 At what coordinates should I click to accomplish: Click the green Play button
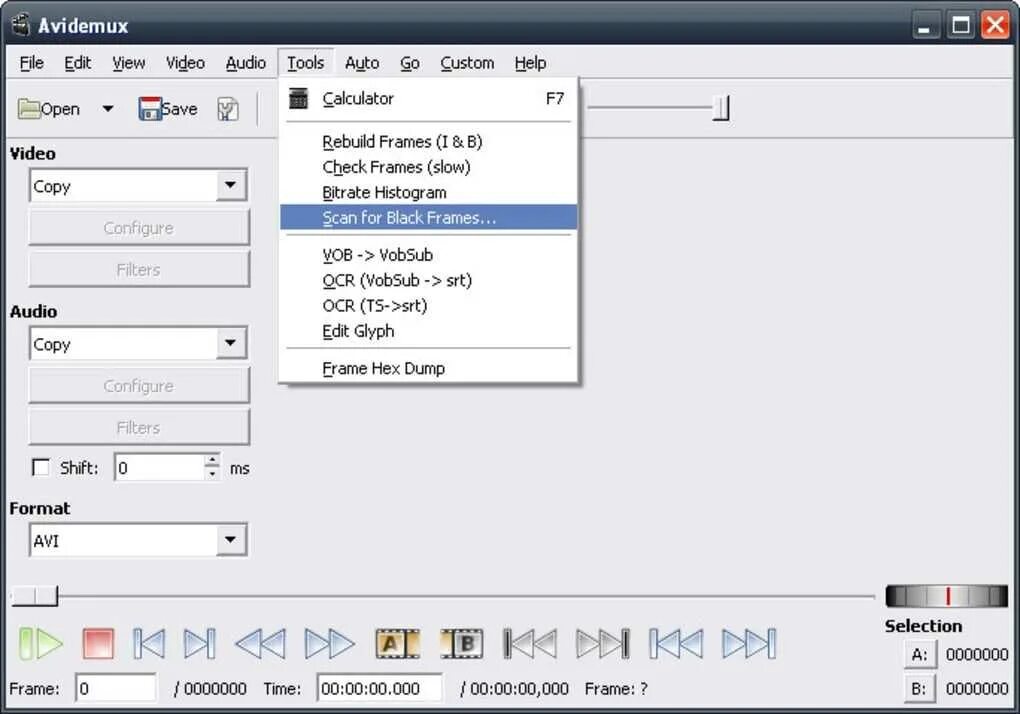[x=41, y=643]
